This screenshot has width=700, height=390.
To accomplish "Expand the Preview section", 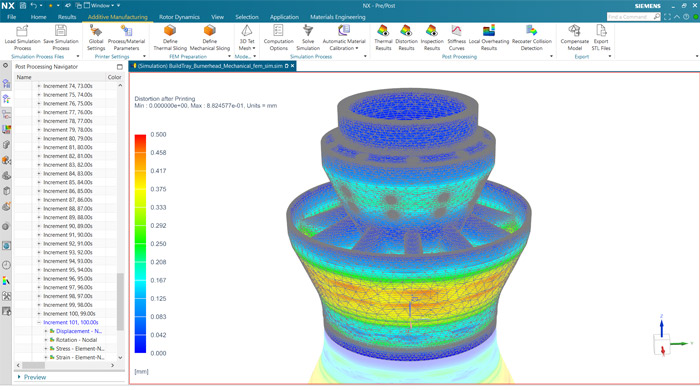I will pos(19,377).
